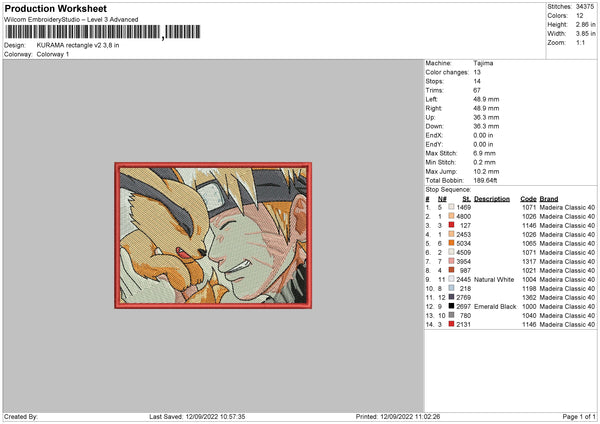Click 'Emerald Black' description text

click(495, 307)
